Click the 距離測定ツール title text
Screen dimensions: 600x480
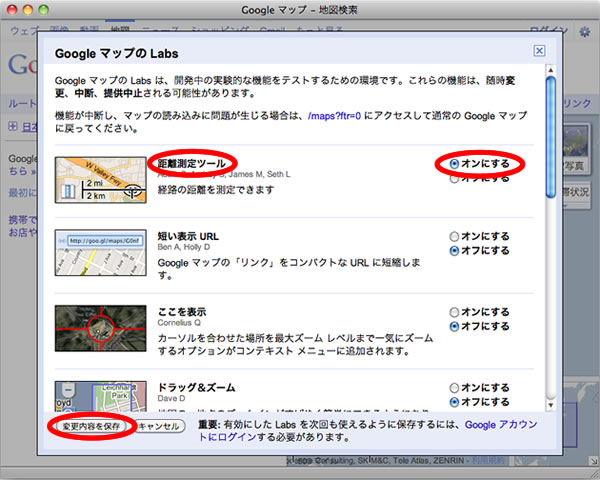coord(192,164)
